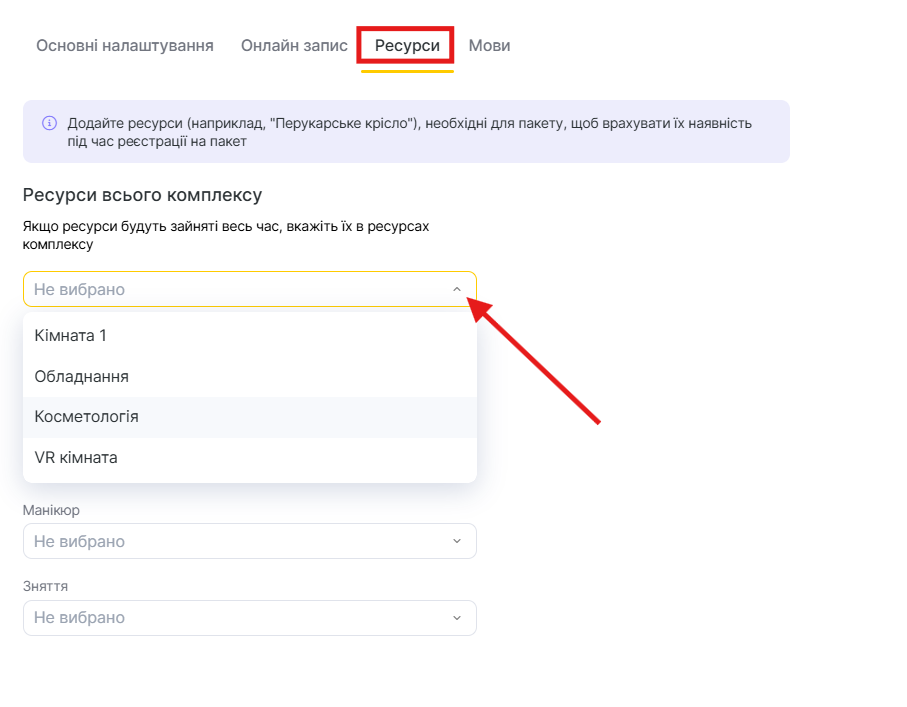Click the Манікюр field label

[51, 510]
